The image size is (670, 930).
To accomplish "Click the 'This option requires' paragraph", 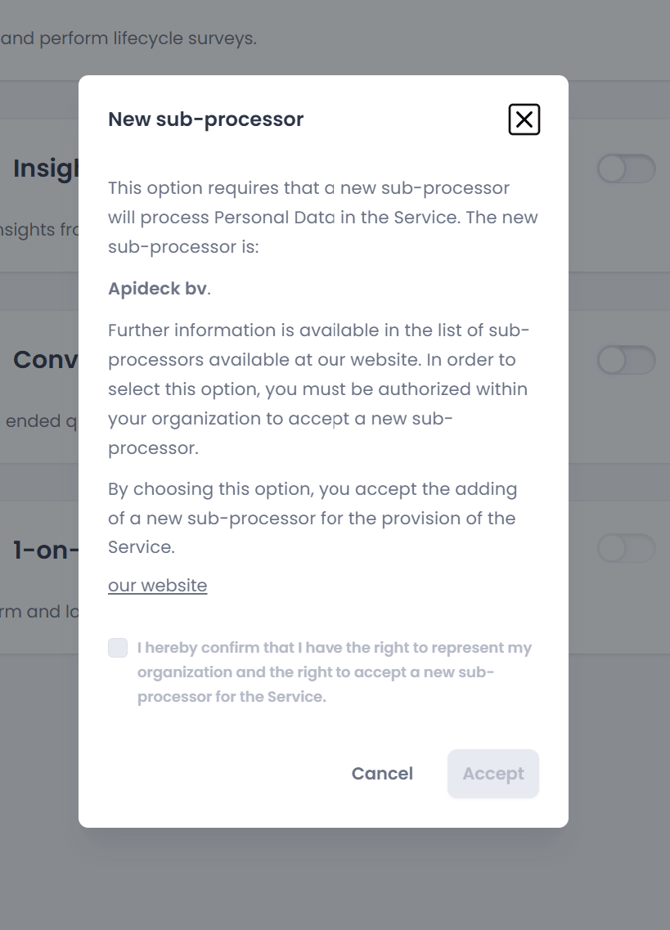I will [x=322, y=217].
